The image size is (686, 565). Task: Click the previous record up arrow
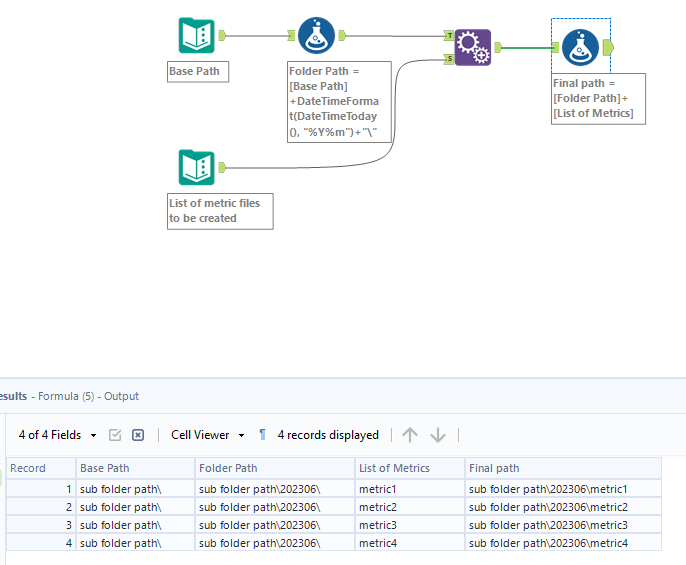coord(410,435)
